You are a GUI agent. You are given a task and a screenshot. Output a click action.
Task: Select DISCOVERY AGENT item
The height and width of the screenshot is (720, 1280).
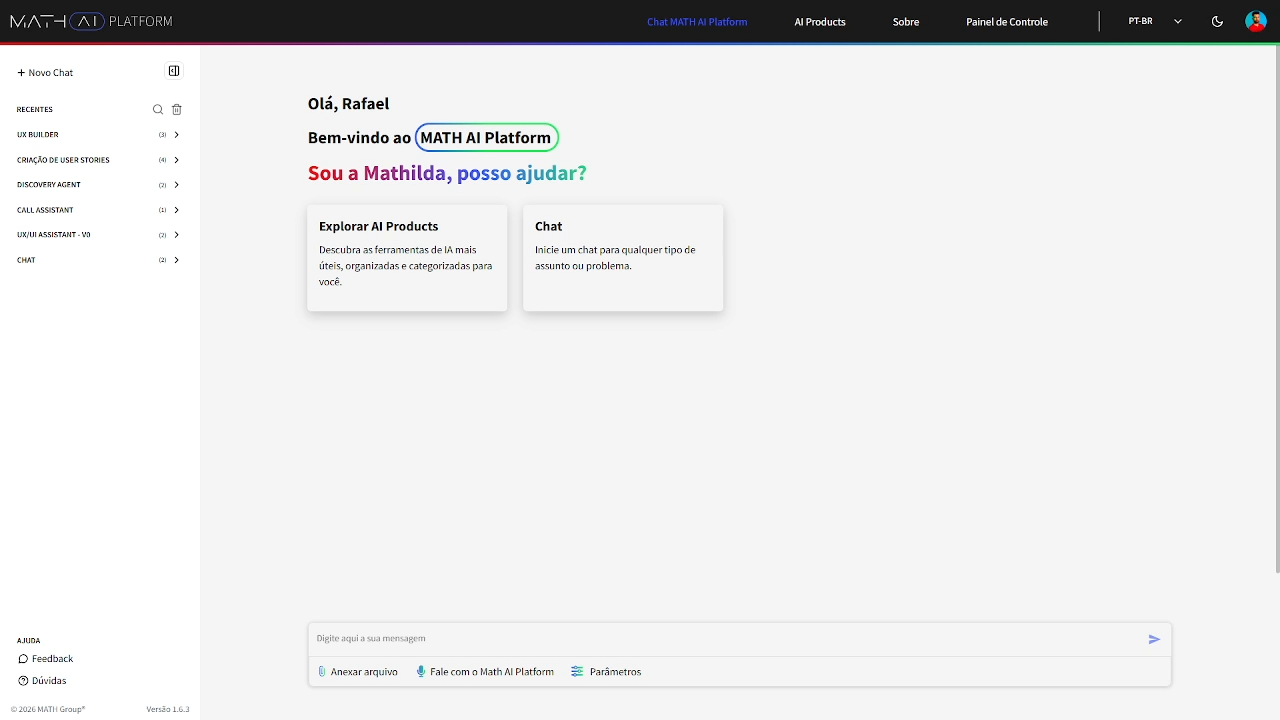coord(49,185)
